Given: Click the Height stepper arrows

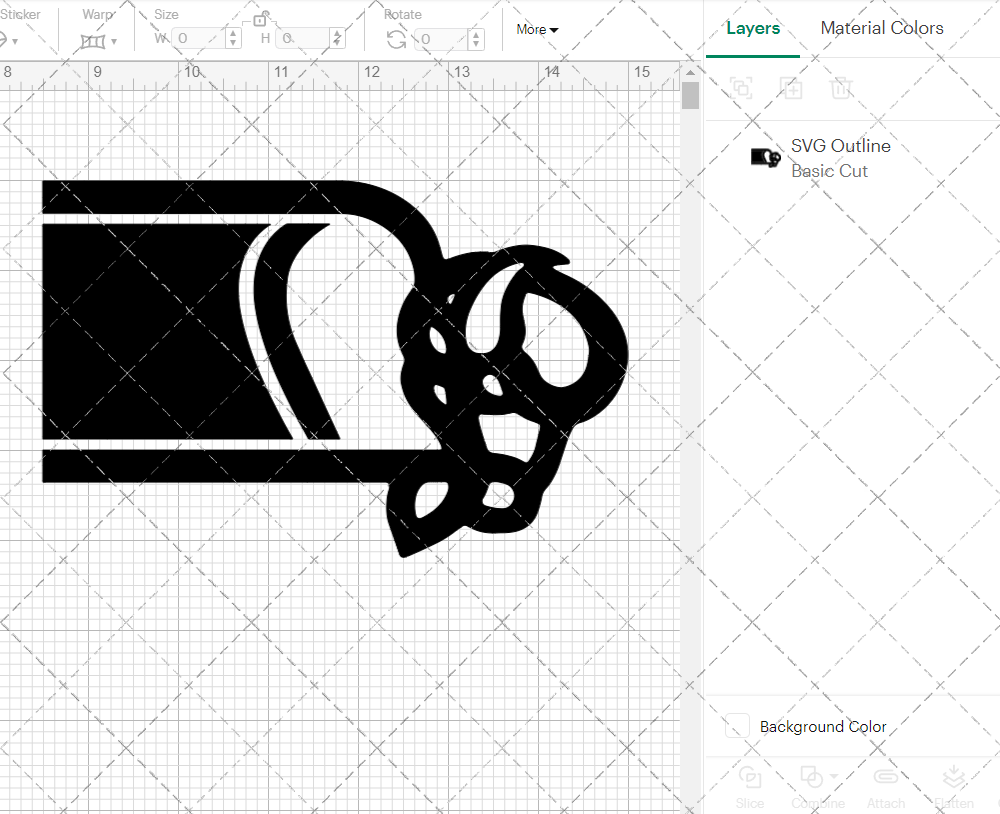Looking at the screenshot, I should coord(338,38).
